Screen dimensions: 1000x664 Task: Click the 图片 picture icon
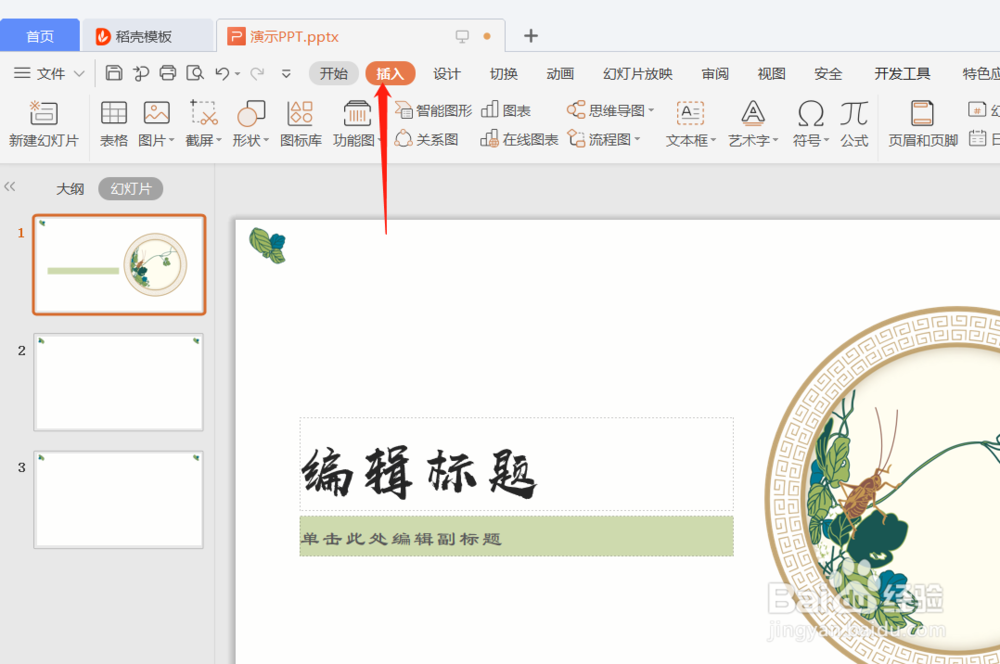(156, 113)
